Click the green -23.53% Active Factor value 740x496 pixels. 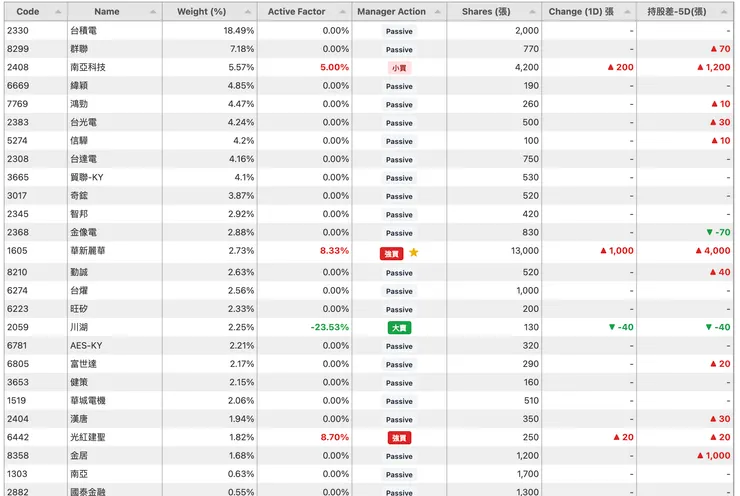tap(329, 327)
